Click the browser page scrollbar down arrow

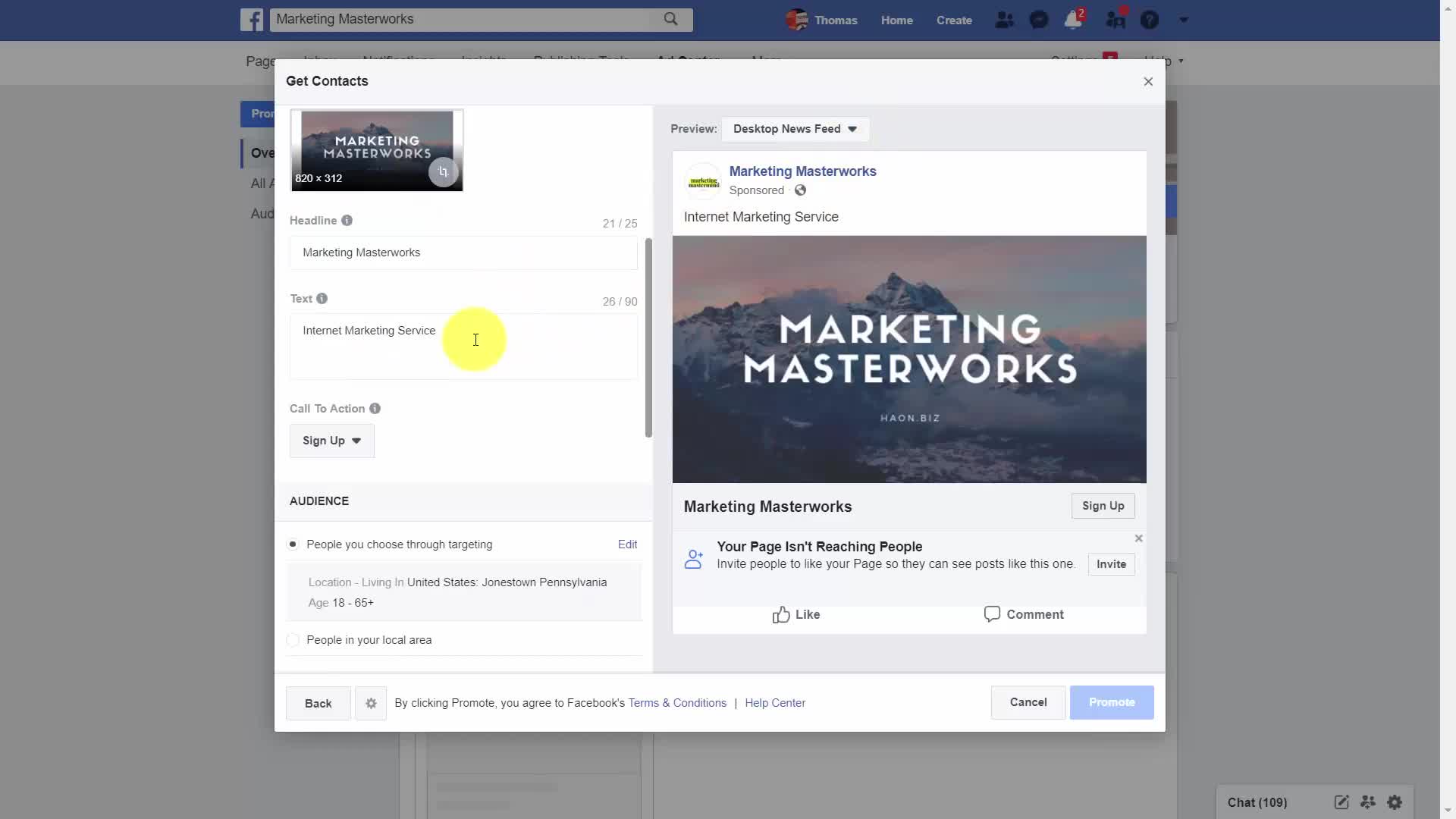[1448, 811]
